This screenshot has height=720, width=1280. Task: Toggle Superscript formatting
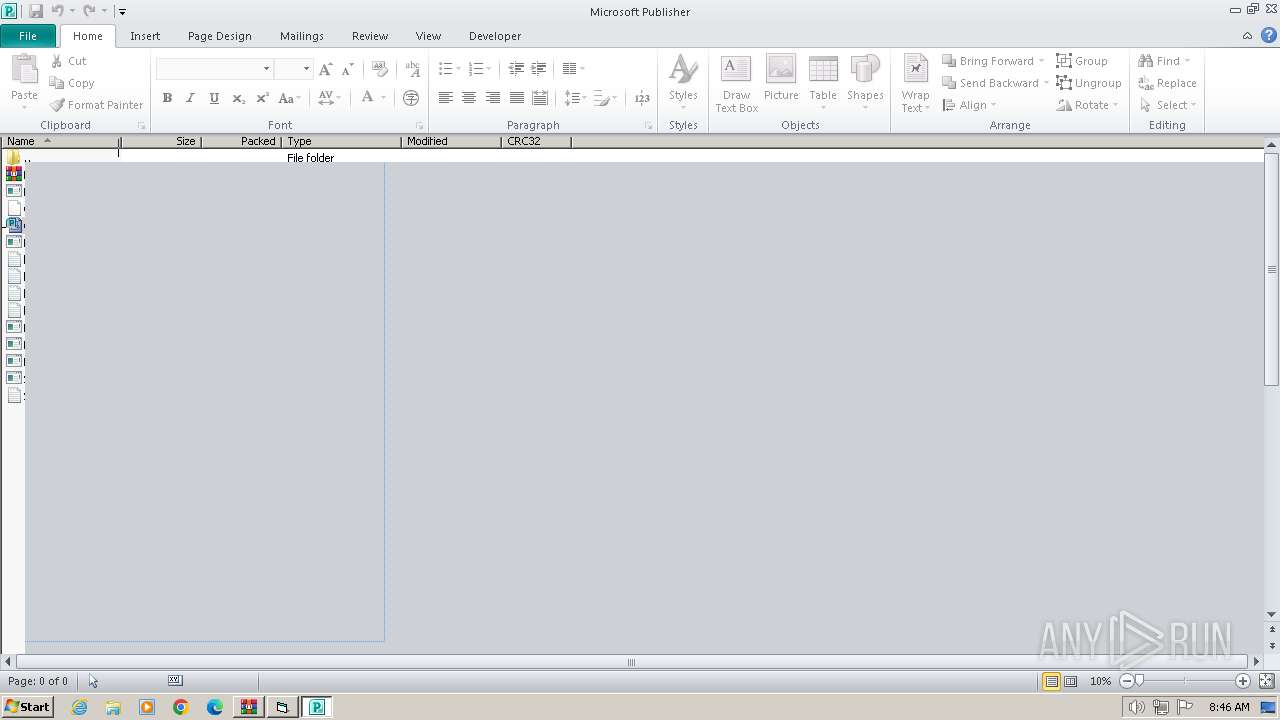point(262,98)
